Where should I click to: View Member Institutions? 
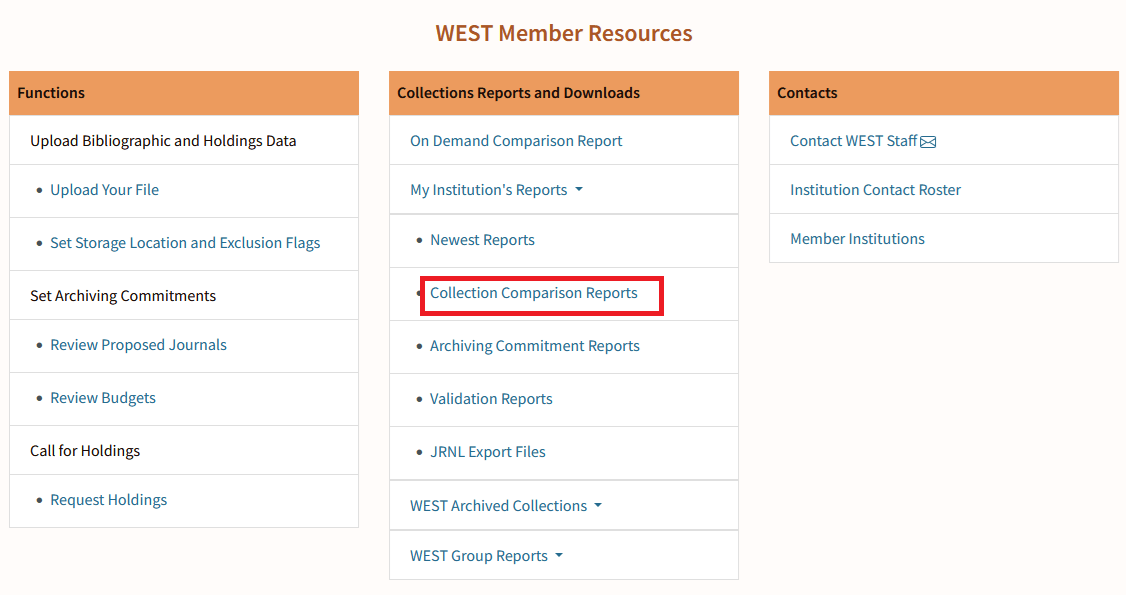click(857, 238)
